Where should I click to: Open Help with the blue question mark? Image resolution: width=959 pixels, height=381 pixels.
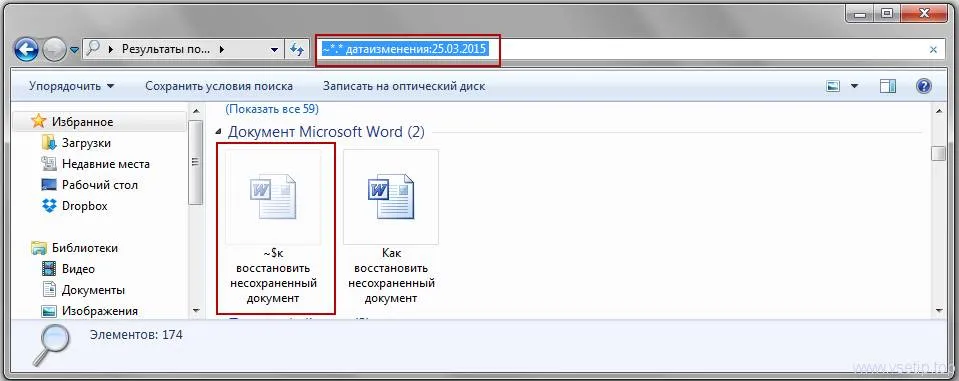(924, 86)
